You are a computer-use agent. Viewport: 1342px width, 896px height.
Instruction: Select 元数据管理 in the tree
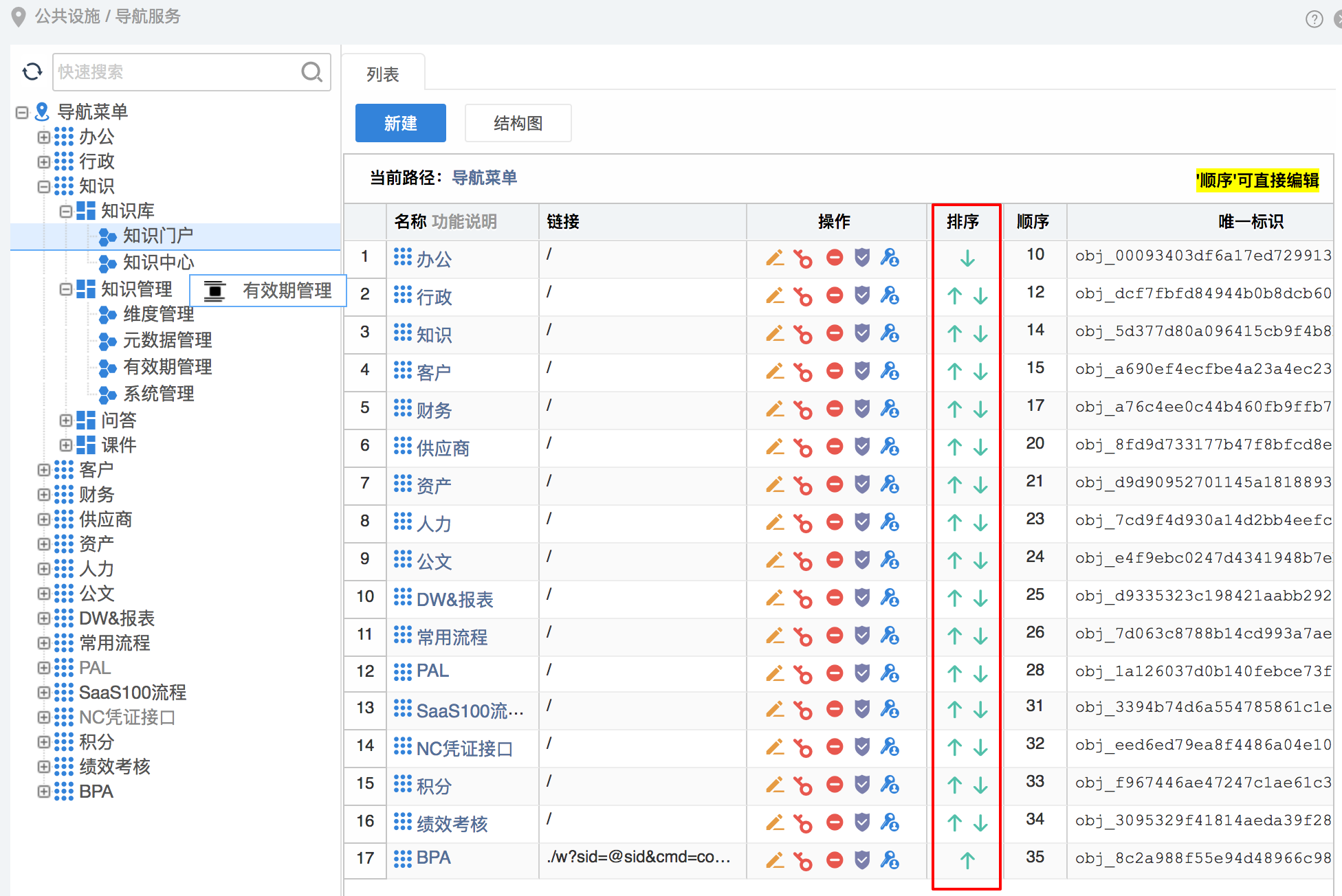(167, 340)
